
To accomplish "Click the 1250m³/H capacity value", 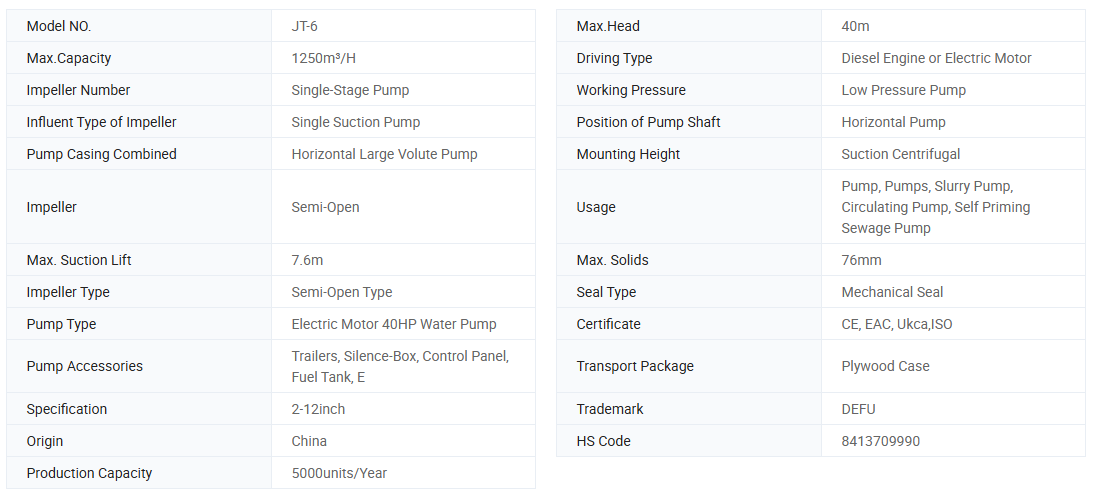I will coord(323,58).
